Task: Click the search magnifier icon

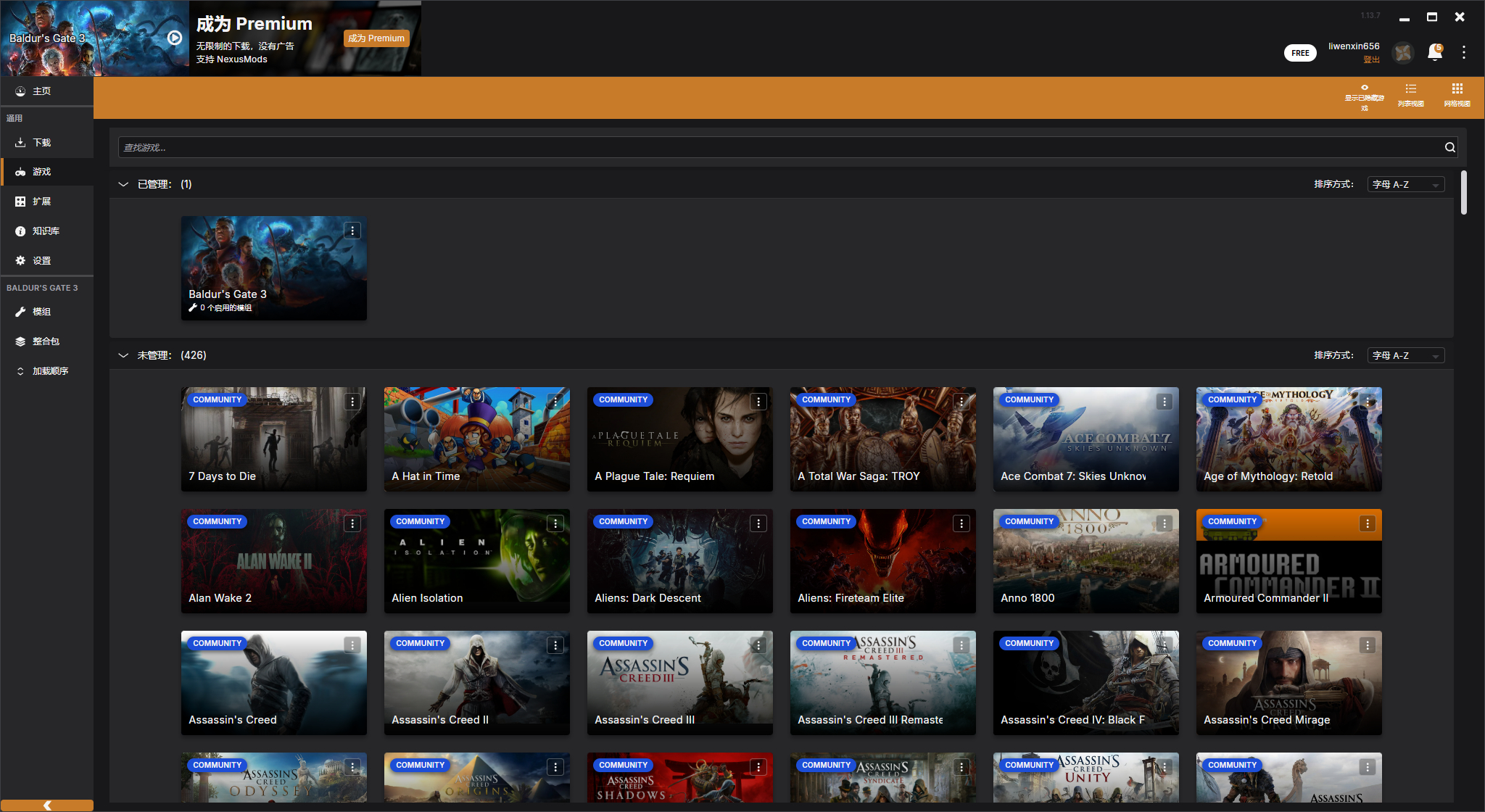Action: pyautogui.click(x=1449, y=147)
